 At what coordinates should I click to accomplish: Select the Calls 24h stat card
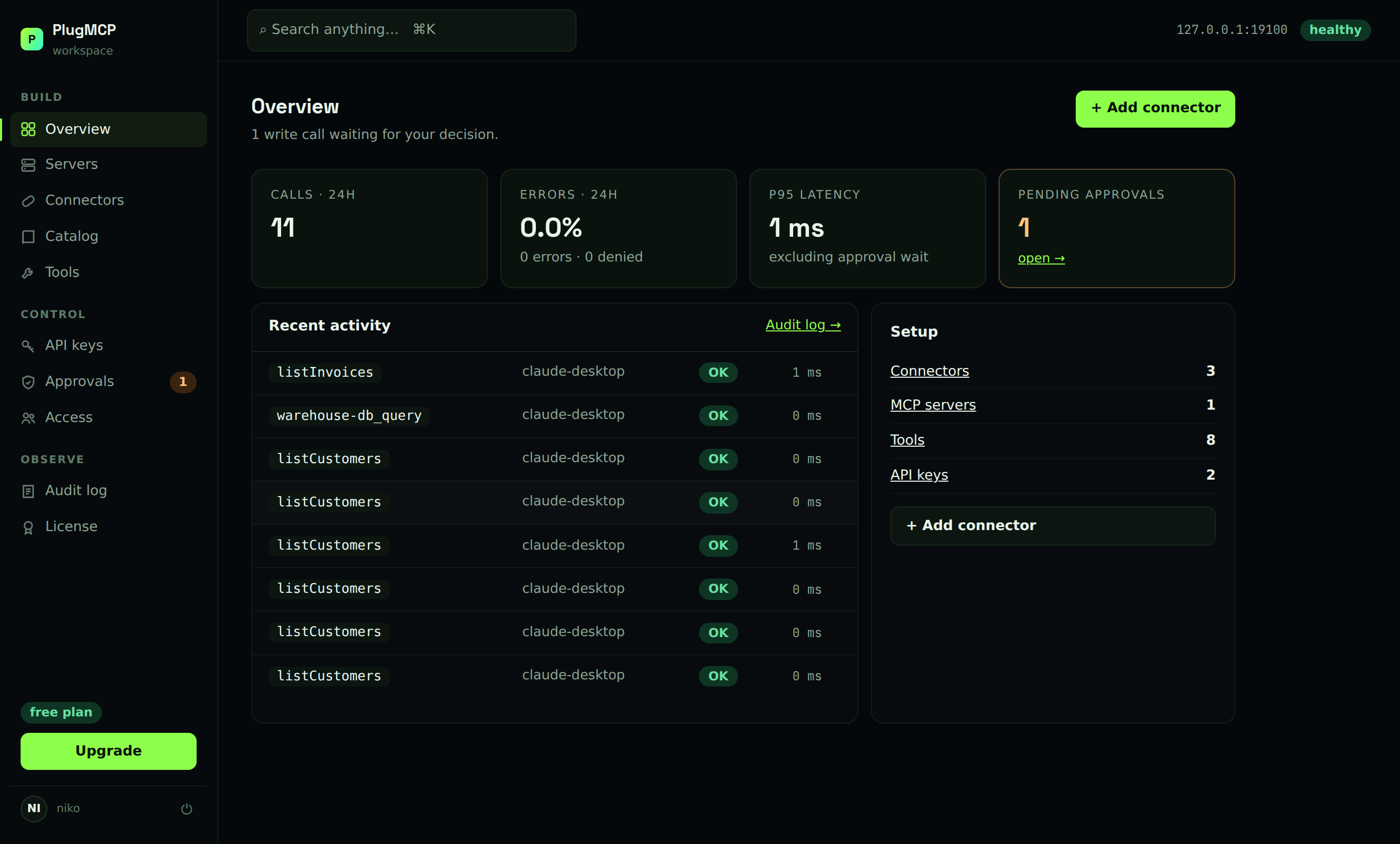tap(370, 228)
